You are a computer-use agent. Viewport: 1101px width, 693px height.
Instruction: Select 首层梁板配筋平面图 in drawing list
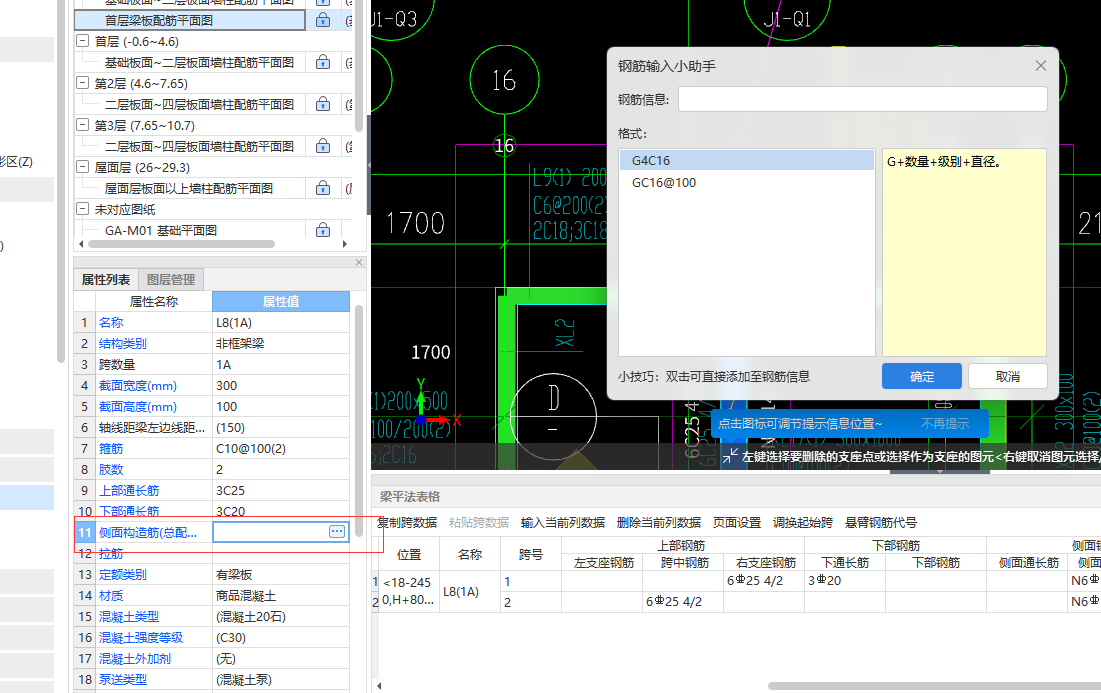190,20
